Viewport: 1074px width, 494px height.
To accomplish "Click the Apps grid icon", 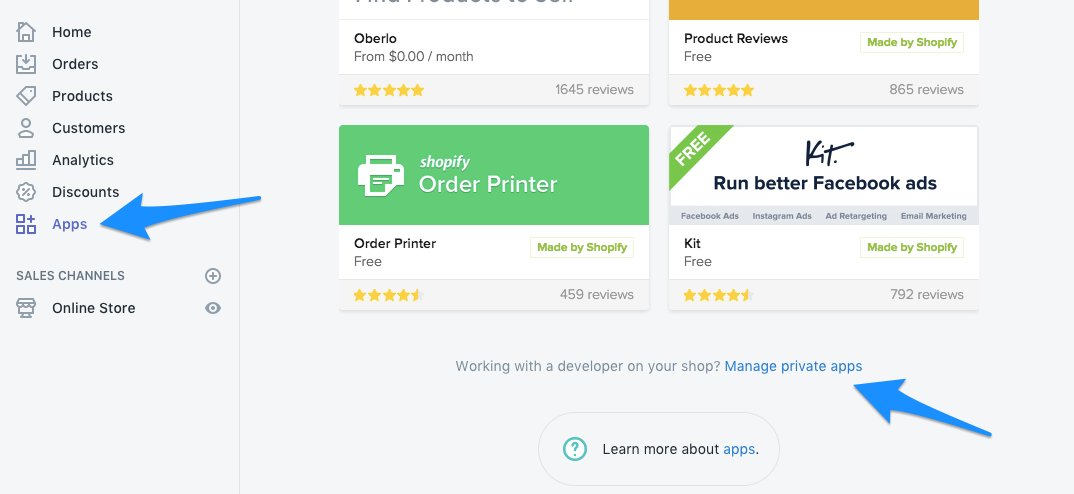I will (26, 224).
